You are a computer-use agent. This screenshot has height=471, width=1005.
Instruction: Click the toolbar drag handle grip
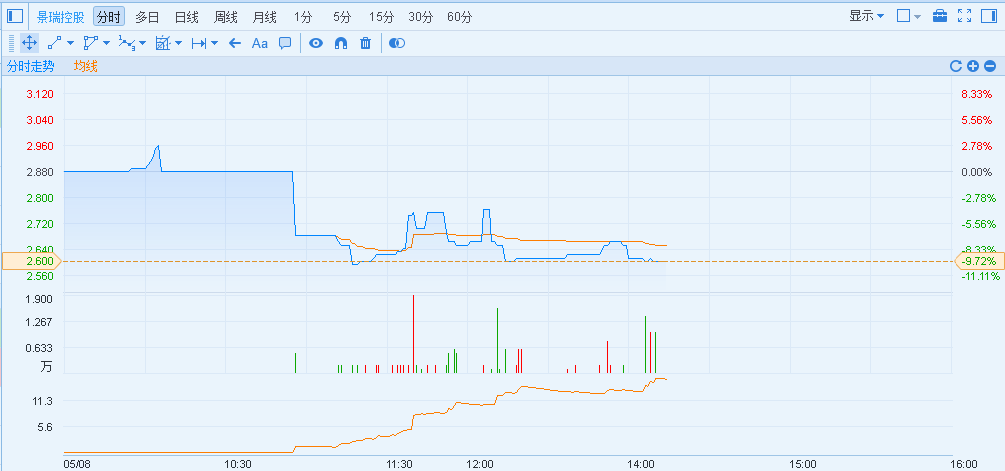pos(11,43)
